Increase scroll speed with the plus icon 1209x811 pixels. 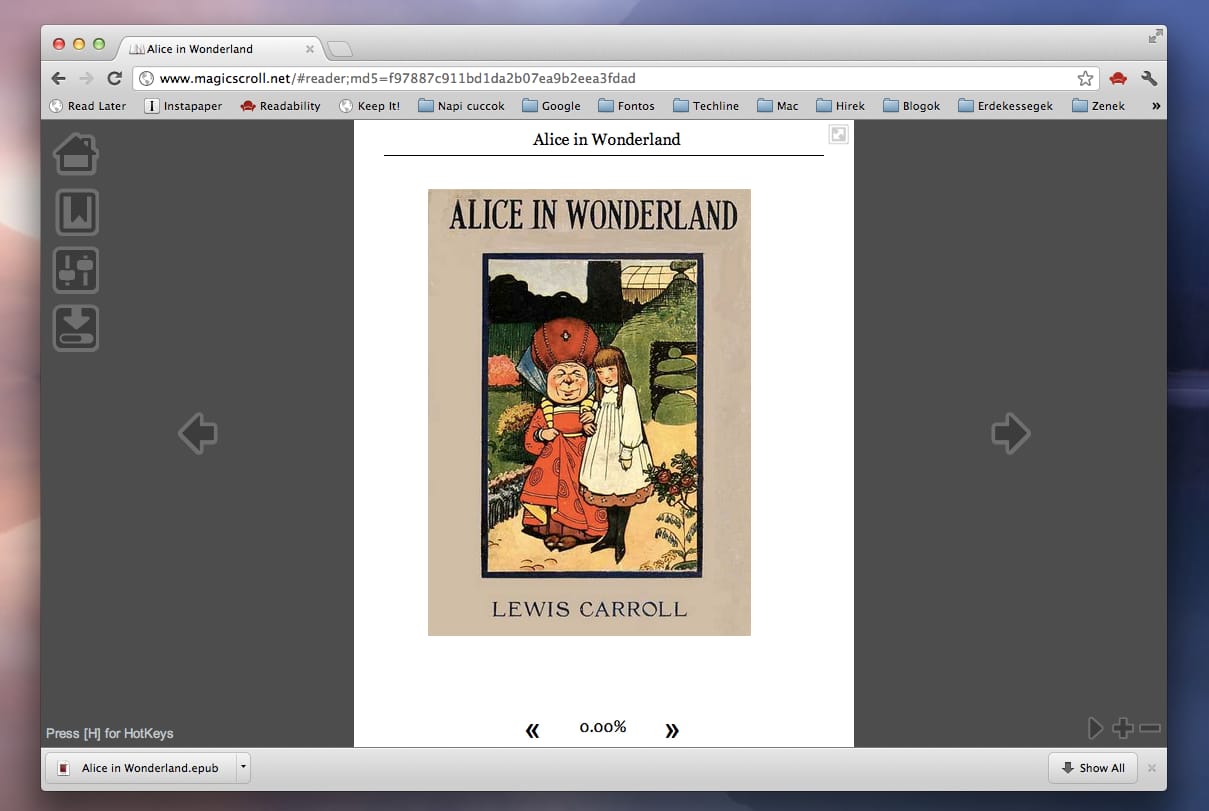tap(1123, 728)
